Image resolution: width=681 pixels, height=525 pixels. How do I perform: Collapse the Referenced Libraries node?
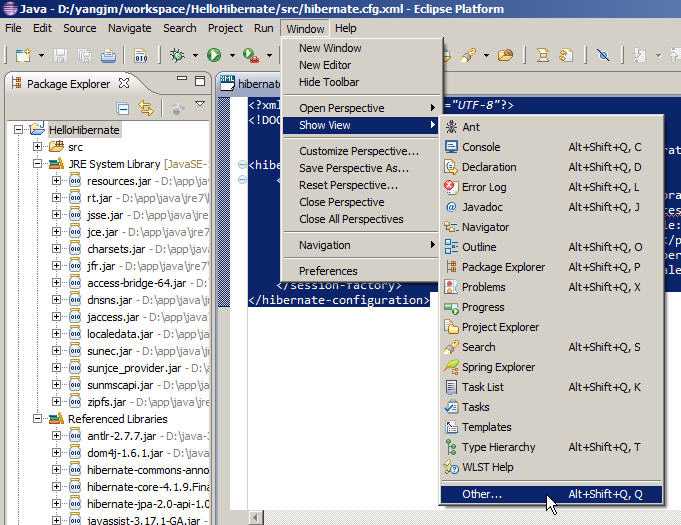click(37, 418)
